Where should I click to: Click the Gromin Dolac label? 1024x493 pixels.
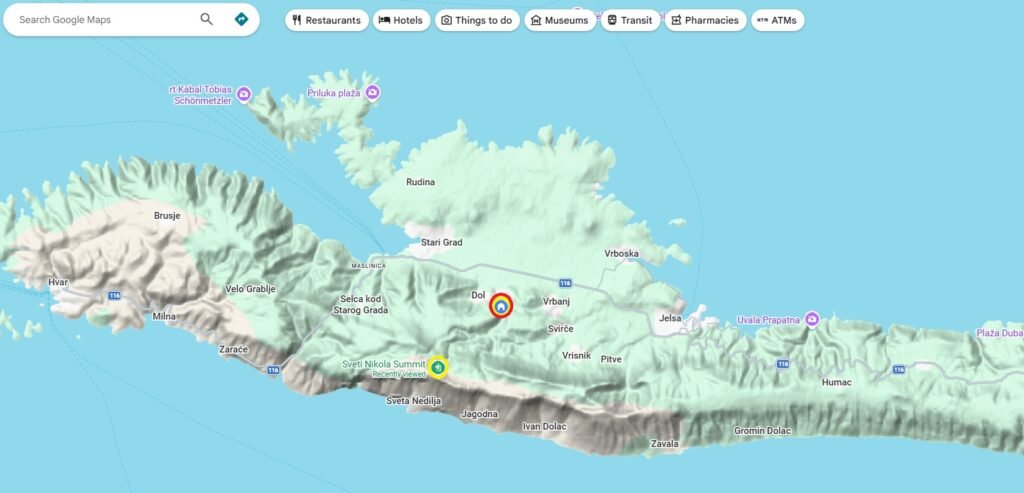(x=762, y=431)
